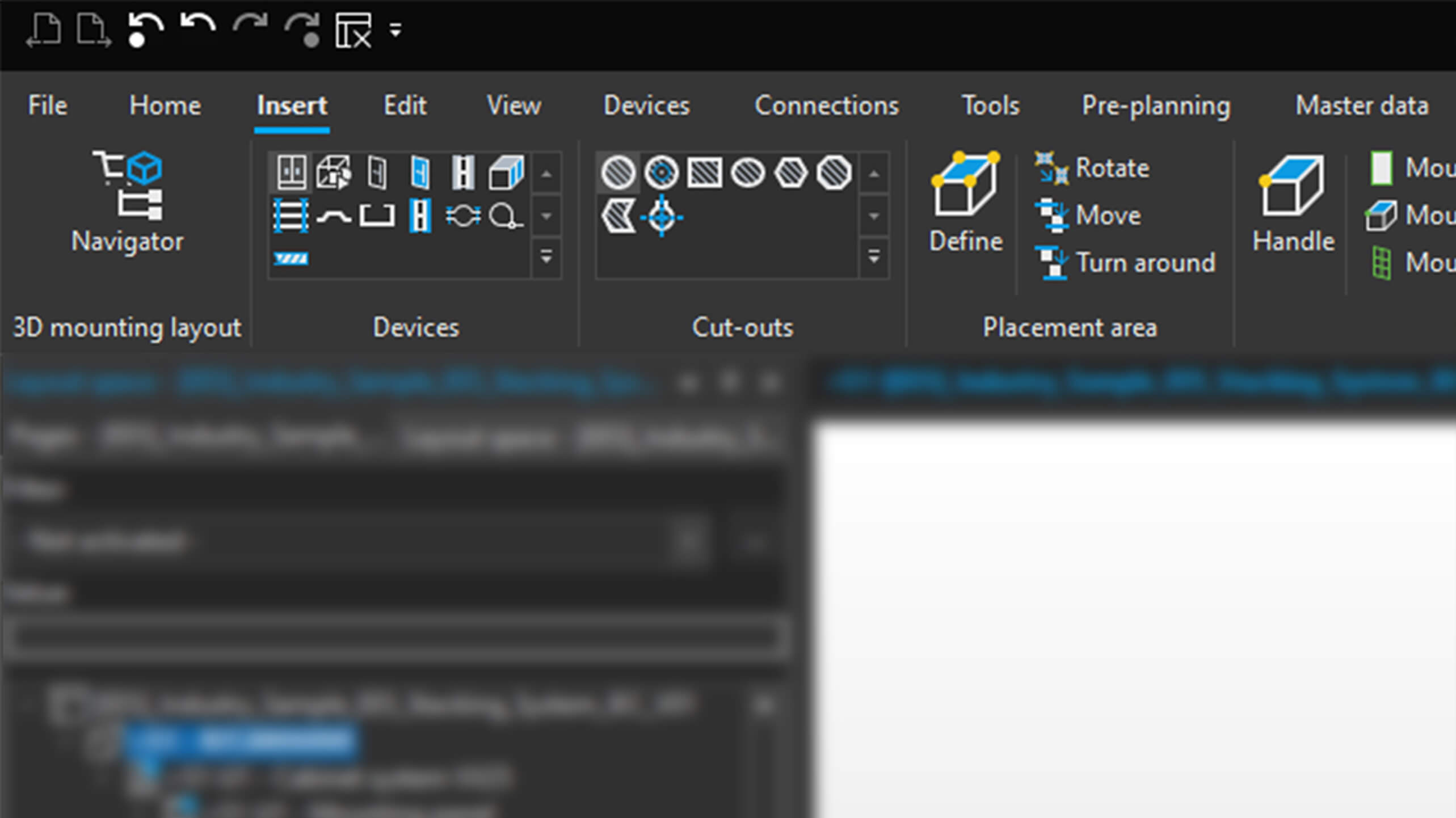Switch to the Pre-planning ribbon tab
1456x818 pixels.
(x=1156, y=106)
